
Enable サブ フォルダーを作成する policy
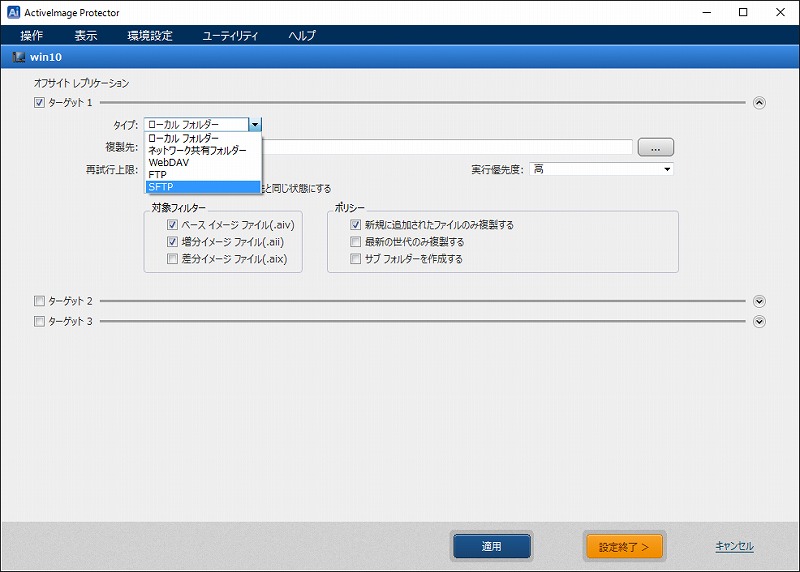tap(356, 259)
